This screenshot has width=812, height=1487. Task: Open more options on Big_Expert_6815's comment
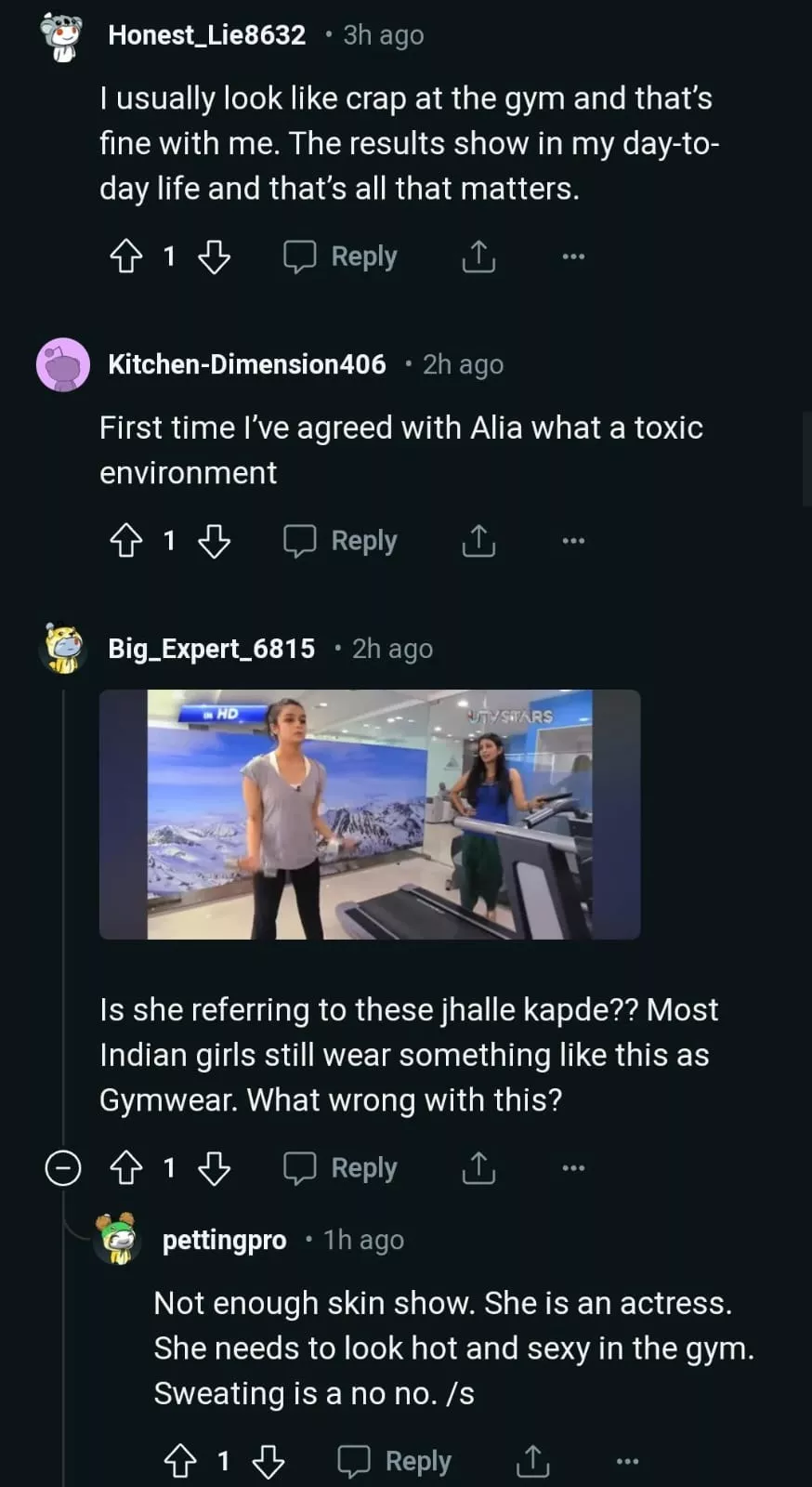tap(573, 1168)
